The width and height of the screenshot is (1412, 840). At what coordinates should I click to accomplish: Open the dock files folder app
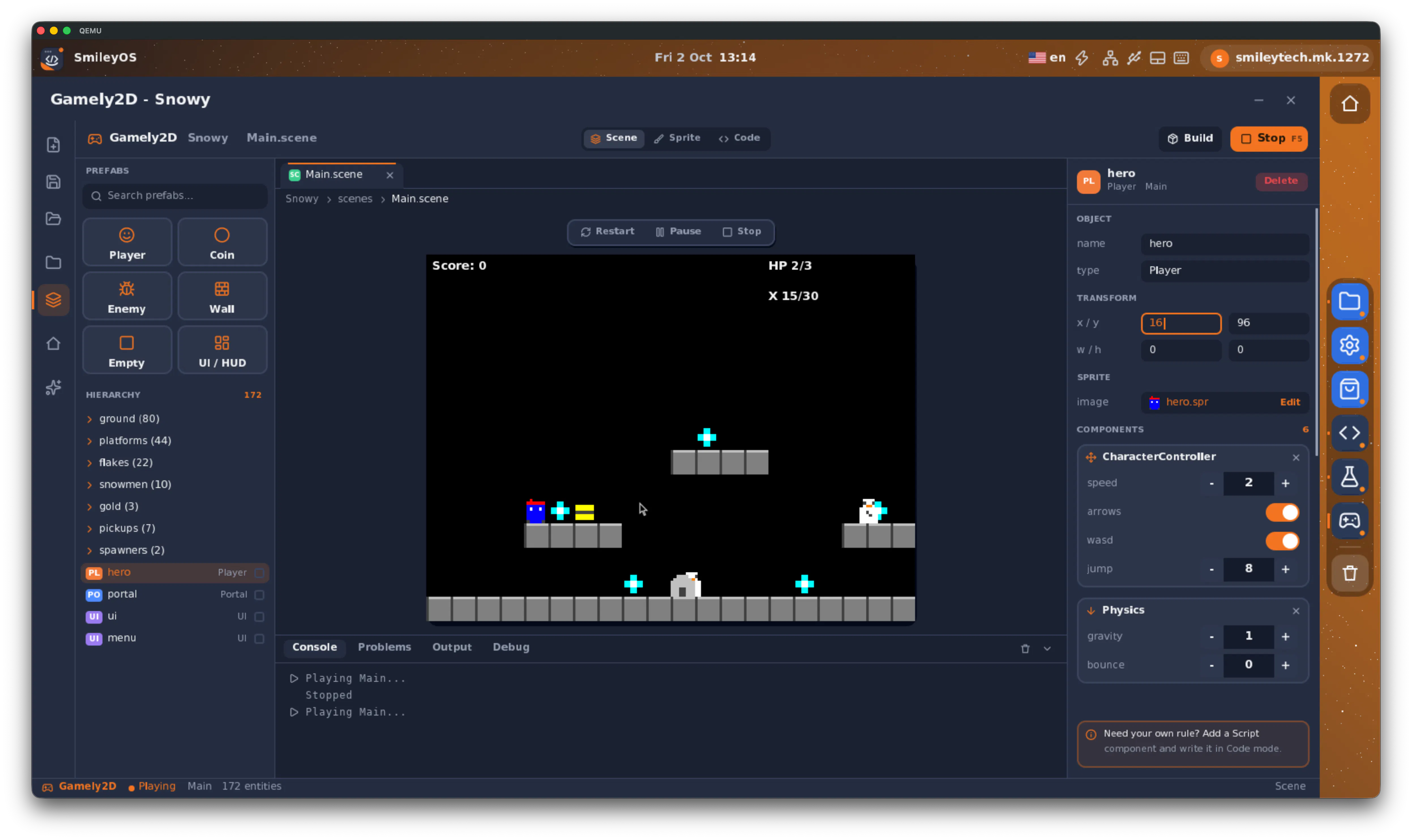pos(1349,302)
